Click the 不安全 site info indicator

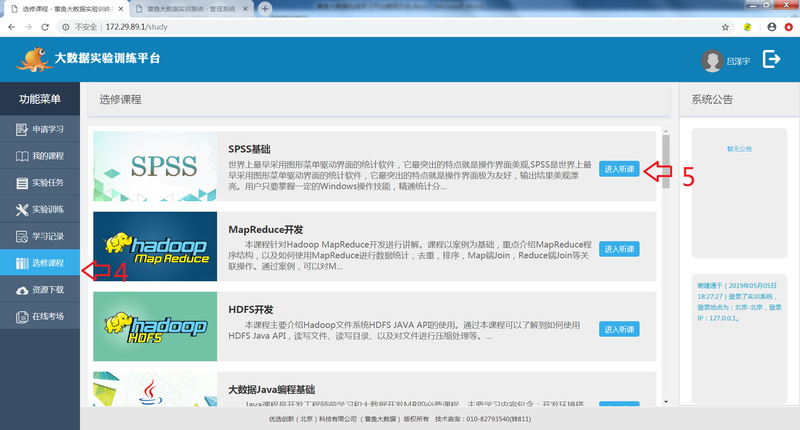80,27
